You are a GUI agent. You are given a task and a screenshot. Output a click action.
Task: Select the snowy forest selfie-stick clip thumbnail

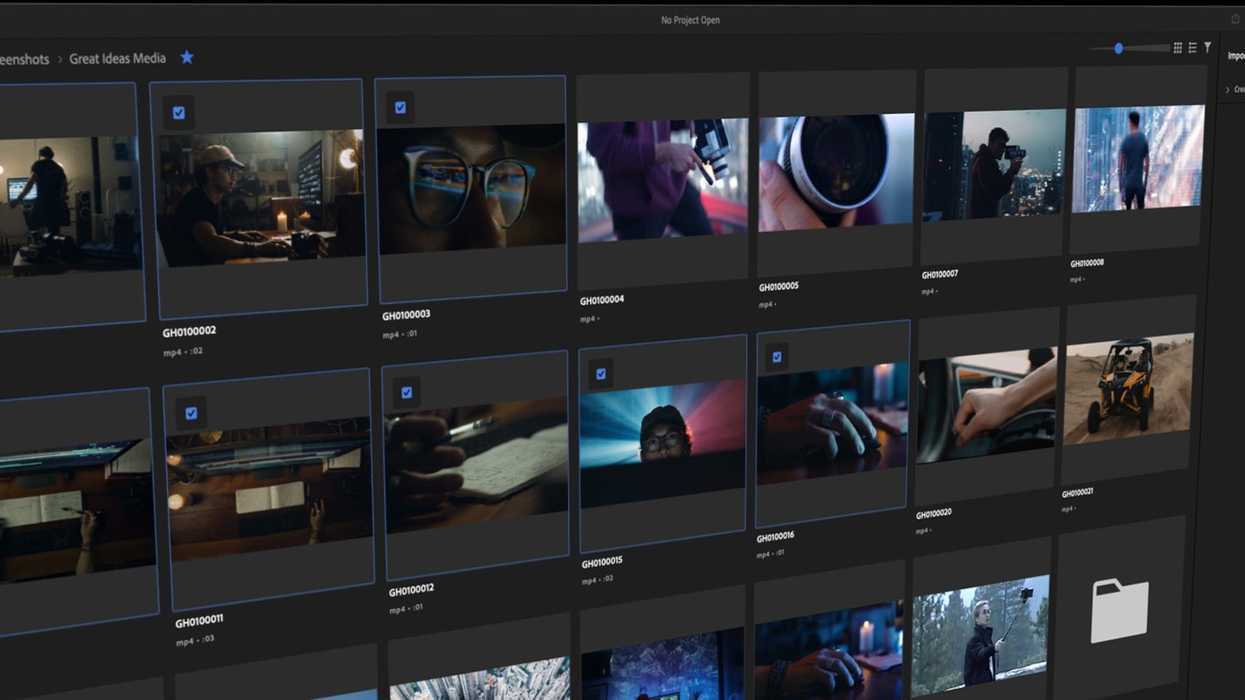[980, 636]
